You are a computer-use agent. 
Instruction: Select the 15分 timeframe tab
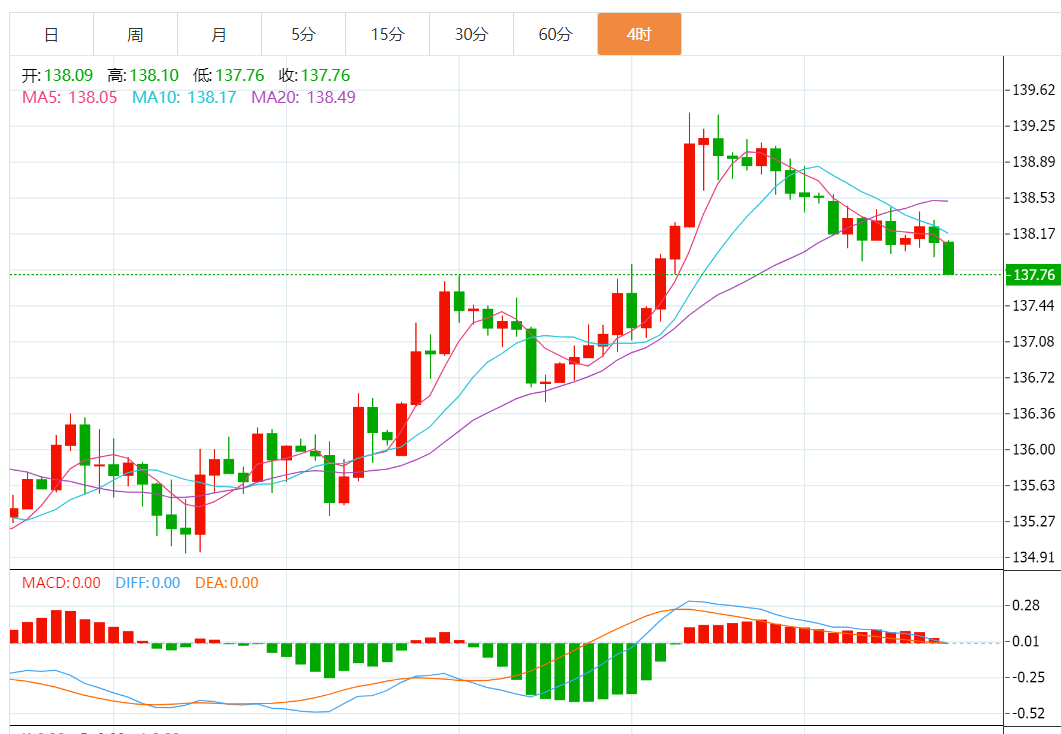coord(387,35)
